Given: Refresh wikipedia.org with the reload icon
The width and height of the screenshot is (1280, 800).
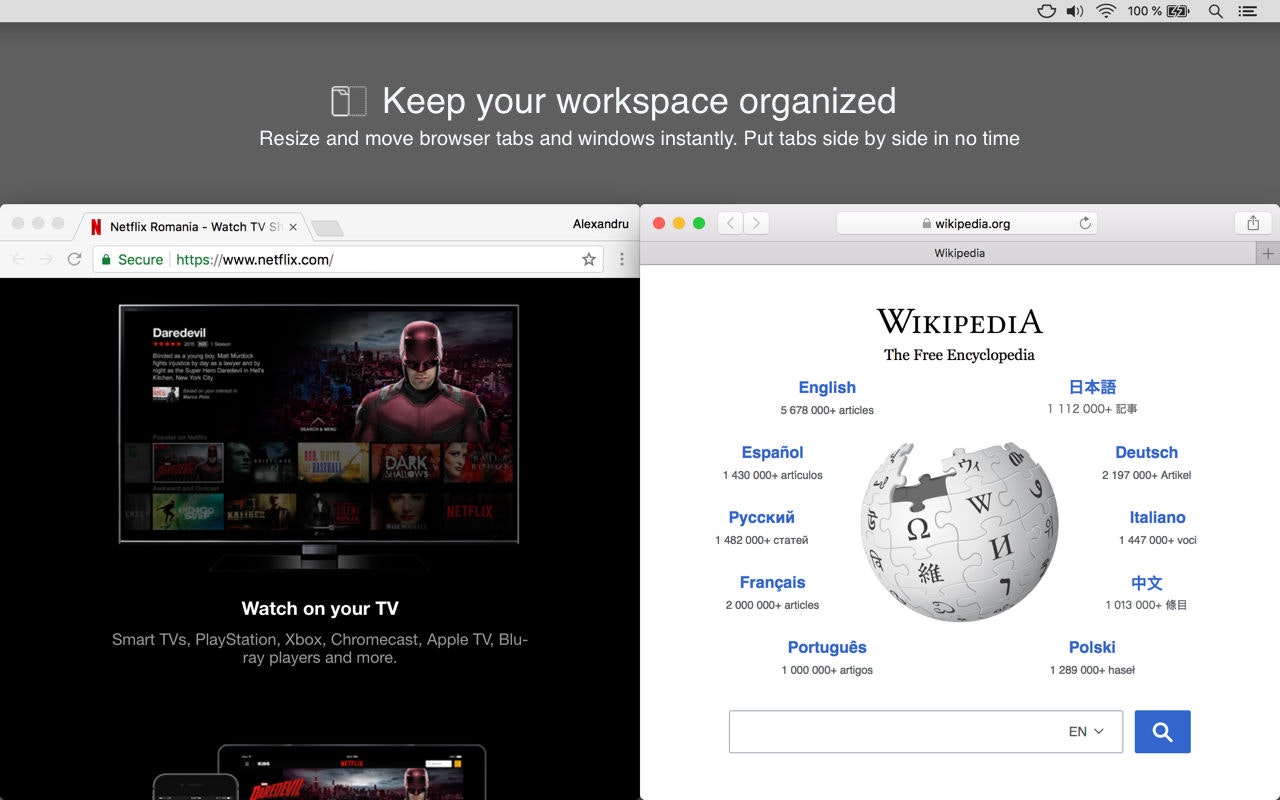Looking at the screenshot, I should pyautogui.click(x=1085, y=223).
